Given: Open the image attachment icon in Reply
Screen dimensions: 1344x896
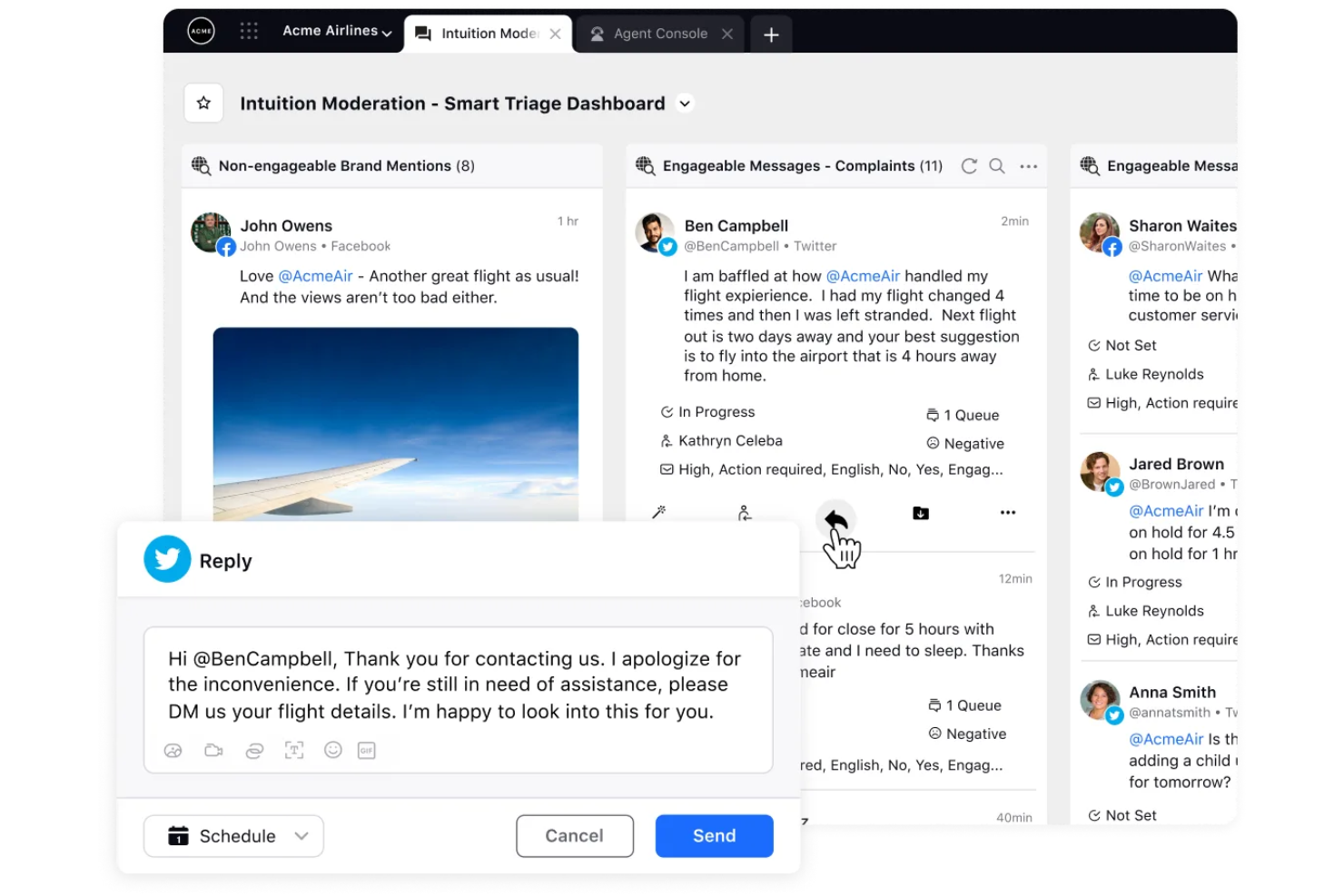Looking at the screenshot, I should tap(173, 750).
